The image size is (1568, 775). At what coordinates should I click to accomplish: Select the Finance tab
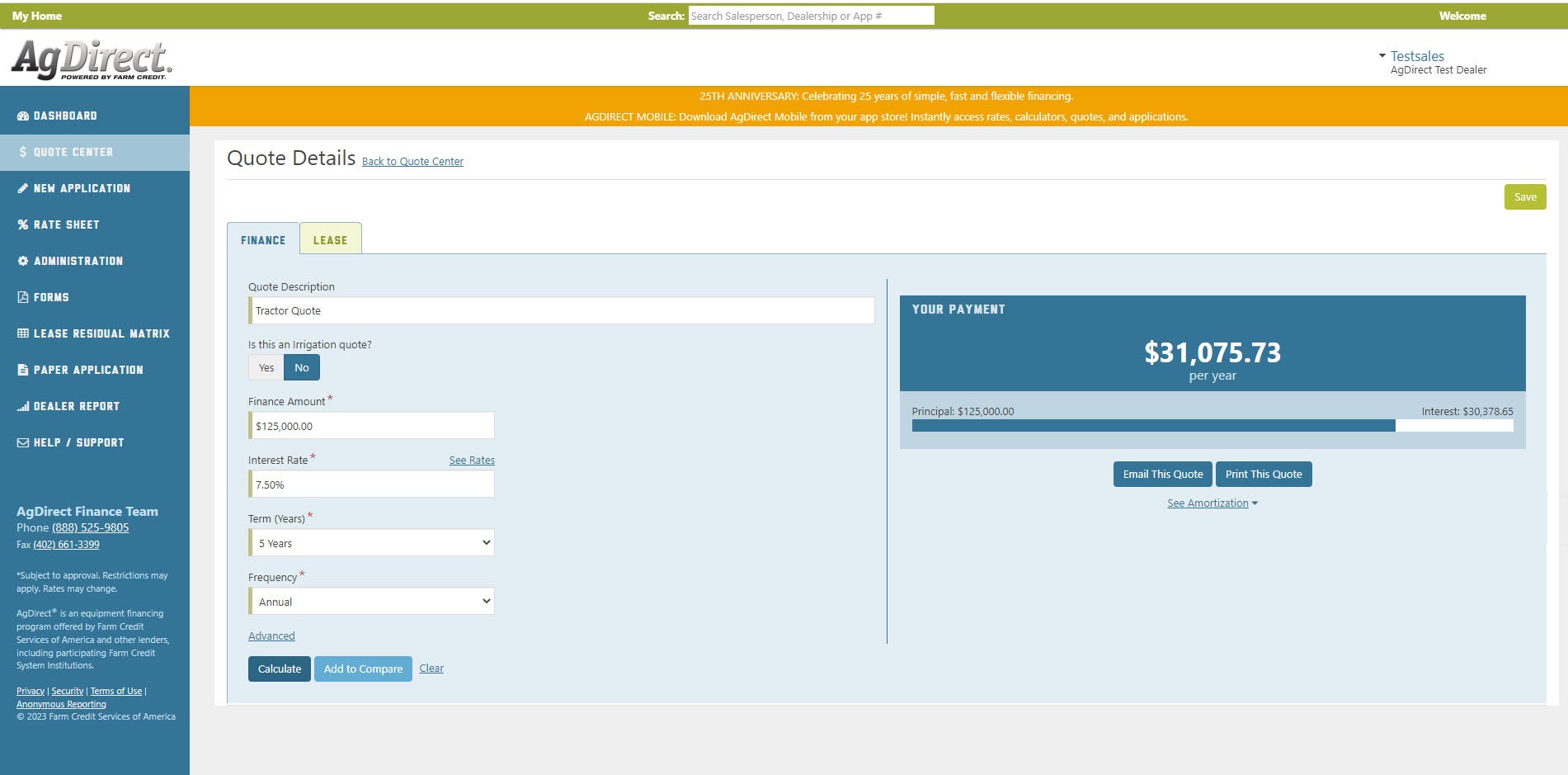click(263, 239)
